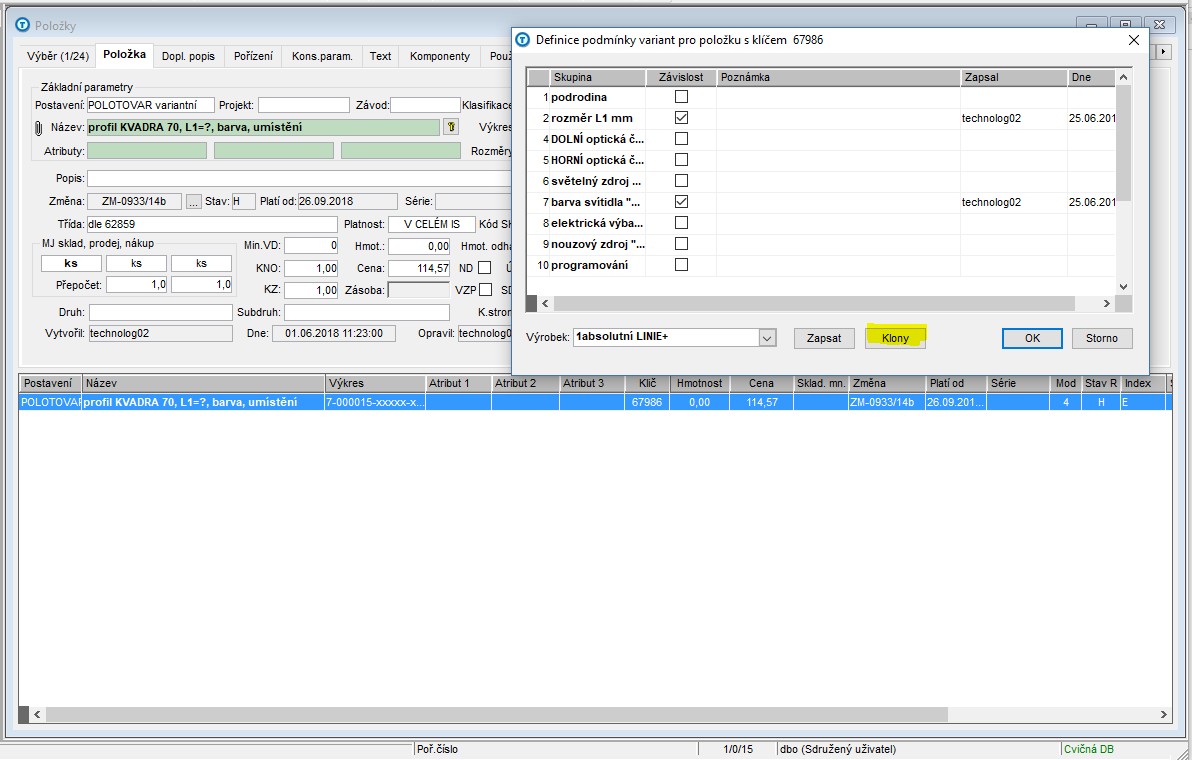Click the Cena column header in grid
The image size is (1192, 760).
761,383
